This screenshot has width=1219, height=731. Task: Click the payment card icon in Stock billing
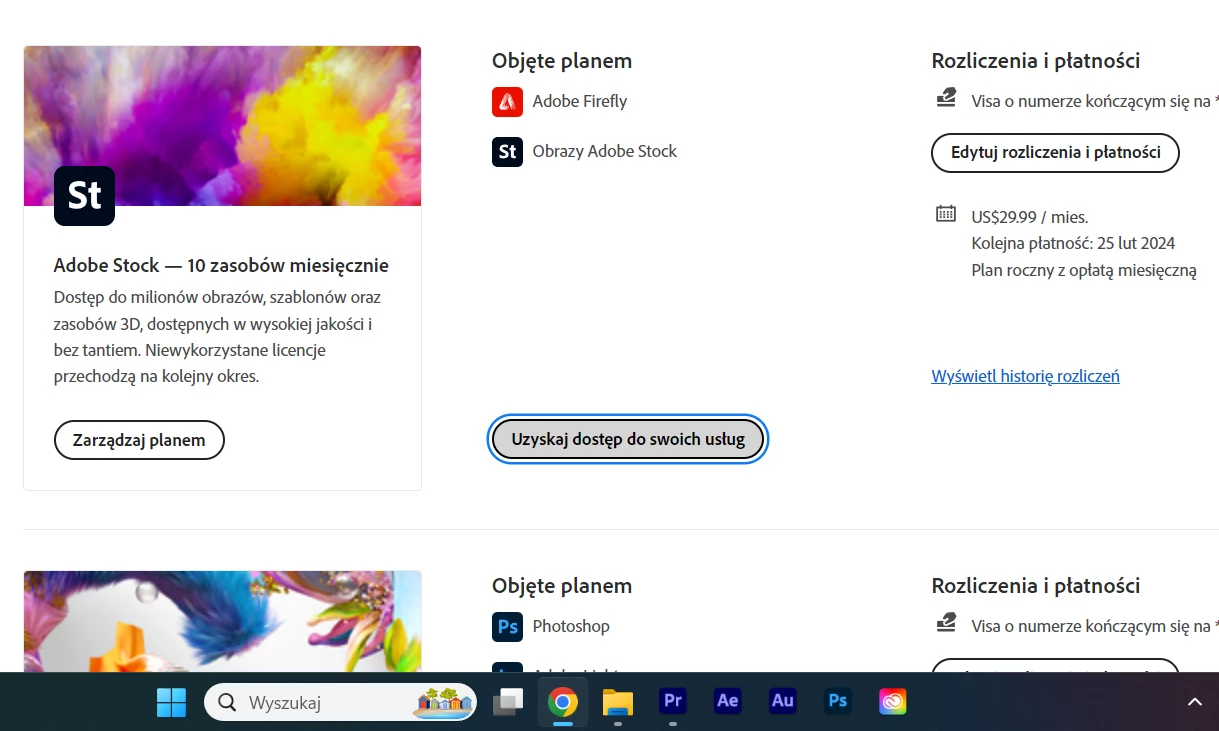(946, 98)
